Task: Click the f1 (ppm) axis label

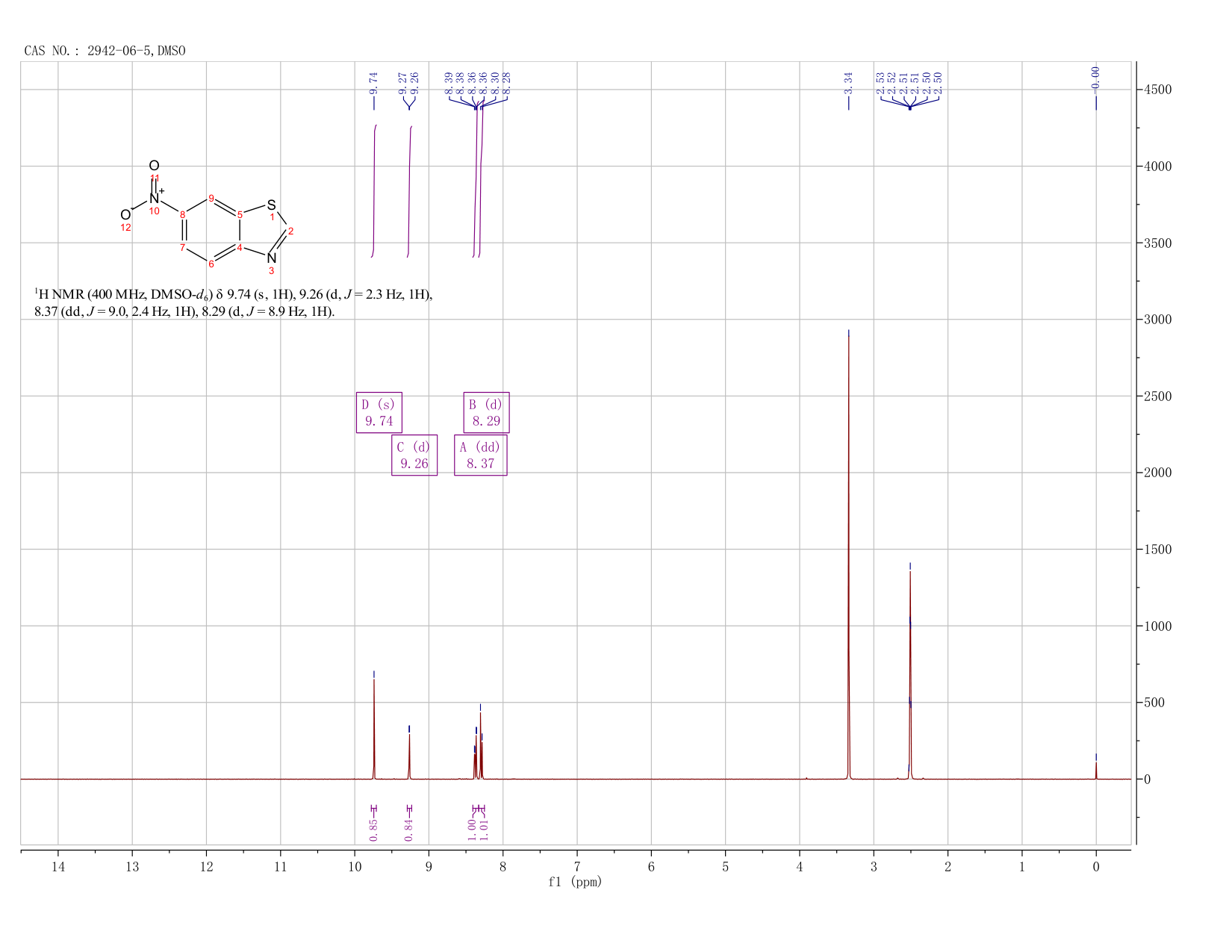Action: pyautogui.click(x=575, y=882)
